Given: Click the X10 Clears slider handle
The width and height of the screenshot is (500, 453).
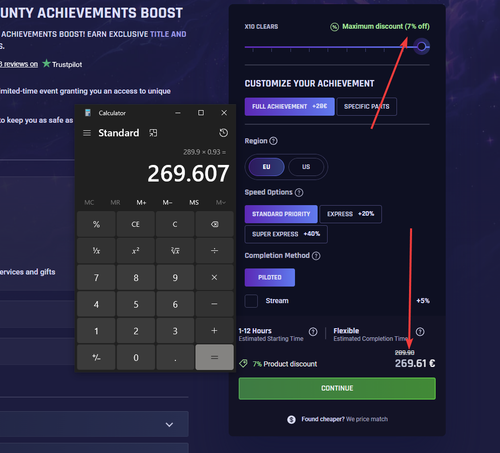Looking at the screenshot, I should coord(422,47).
